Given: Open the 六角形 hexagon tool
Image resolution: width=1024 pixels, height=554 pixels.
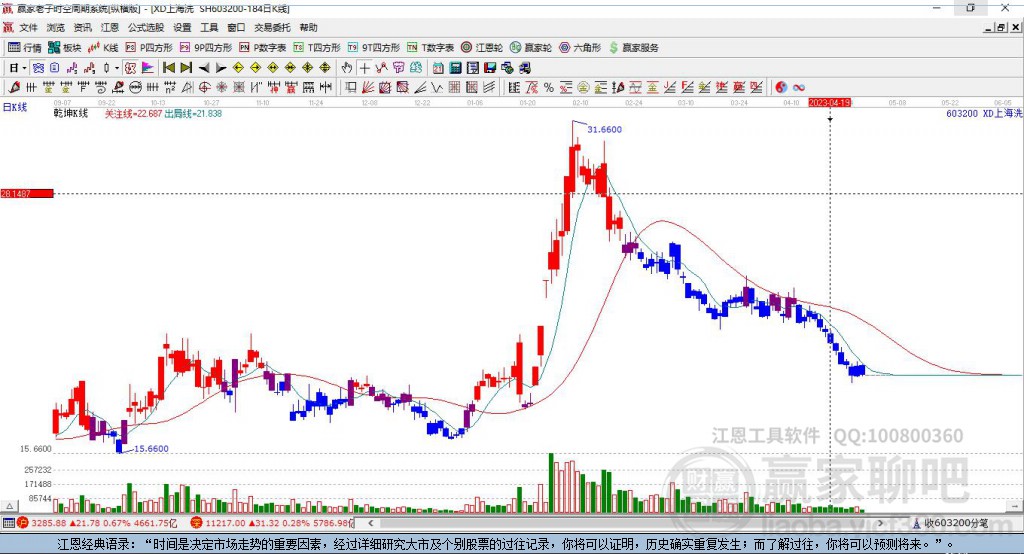Looking at the screenshot, I should (x=580, y=48).
